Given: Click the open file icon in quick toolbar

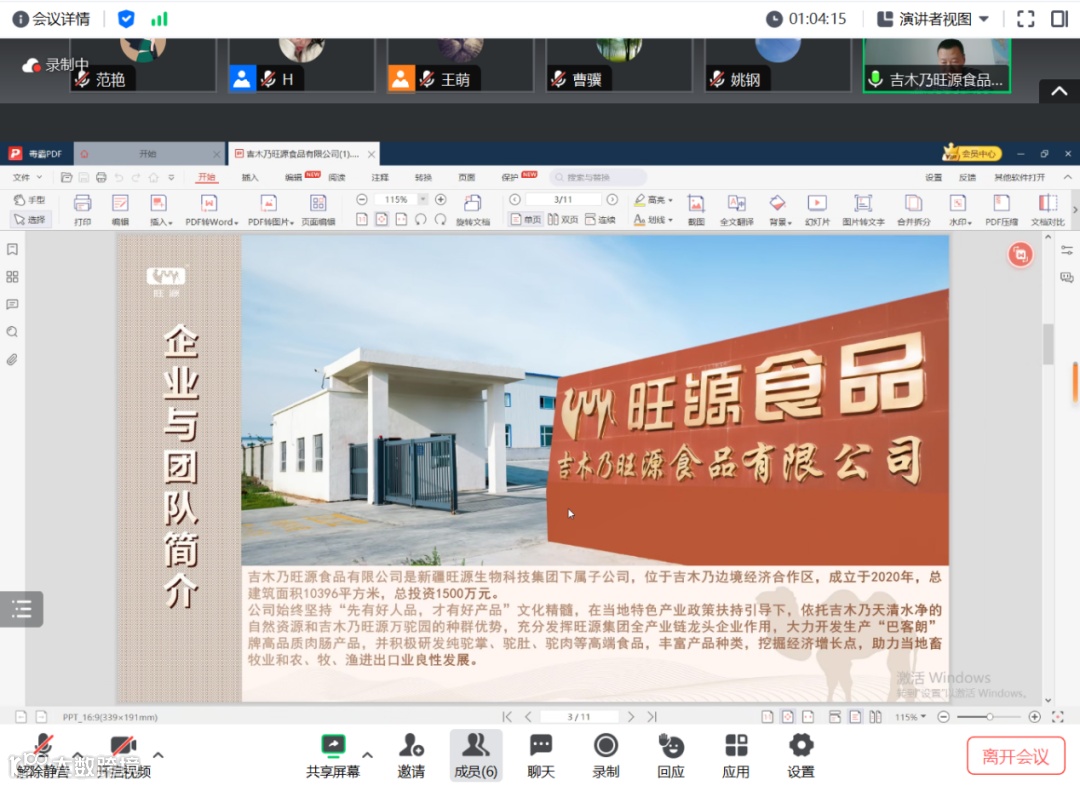Looking at the screenshot, I should (66, 177).
